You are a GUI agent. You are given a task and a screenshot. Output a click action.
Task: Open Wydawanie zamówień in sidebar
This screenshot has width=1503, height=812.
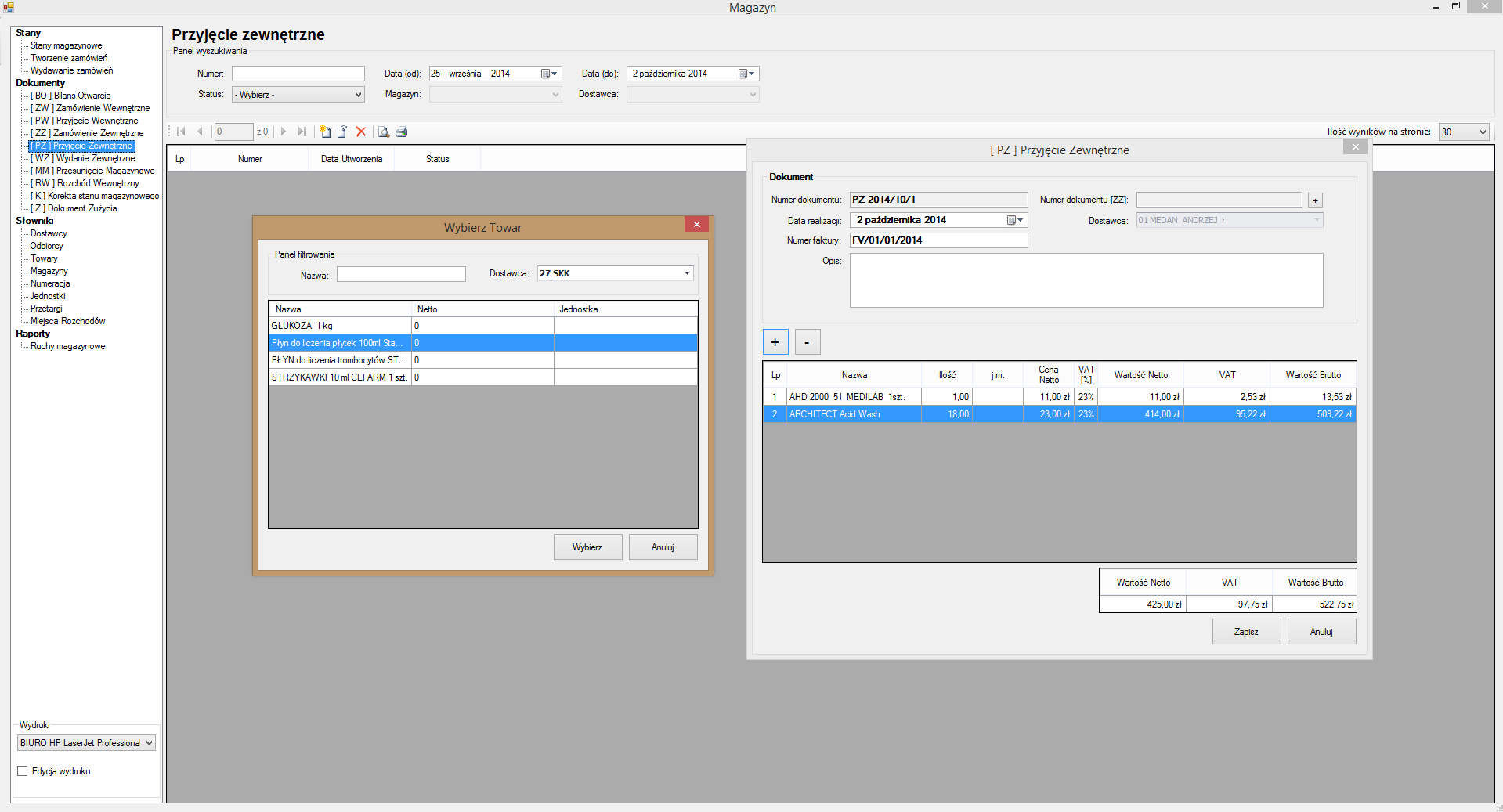tap(71, 70)
